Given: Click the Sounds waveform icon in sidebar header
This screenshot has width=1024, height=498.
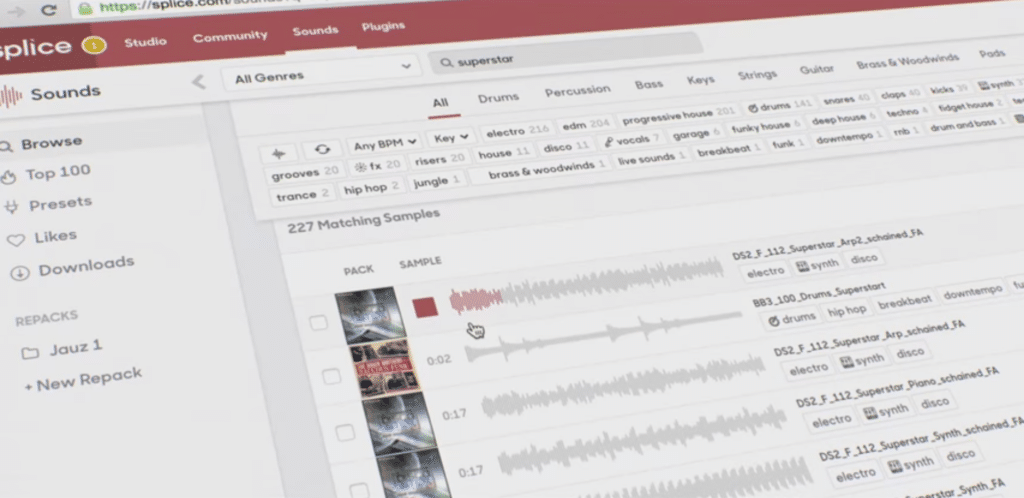Looking at the screenshot, I should [10, 97].
